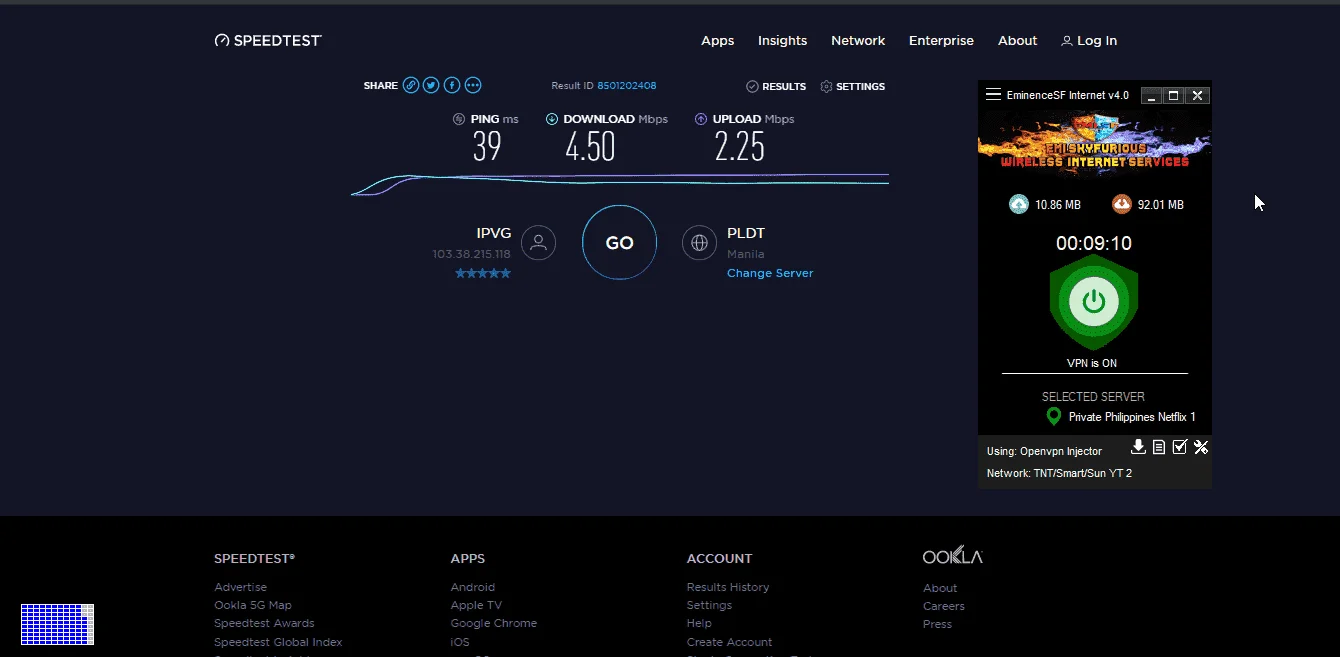Click the ping value 39
1340x657 pixels.
487,147
